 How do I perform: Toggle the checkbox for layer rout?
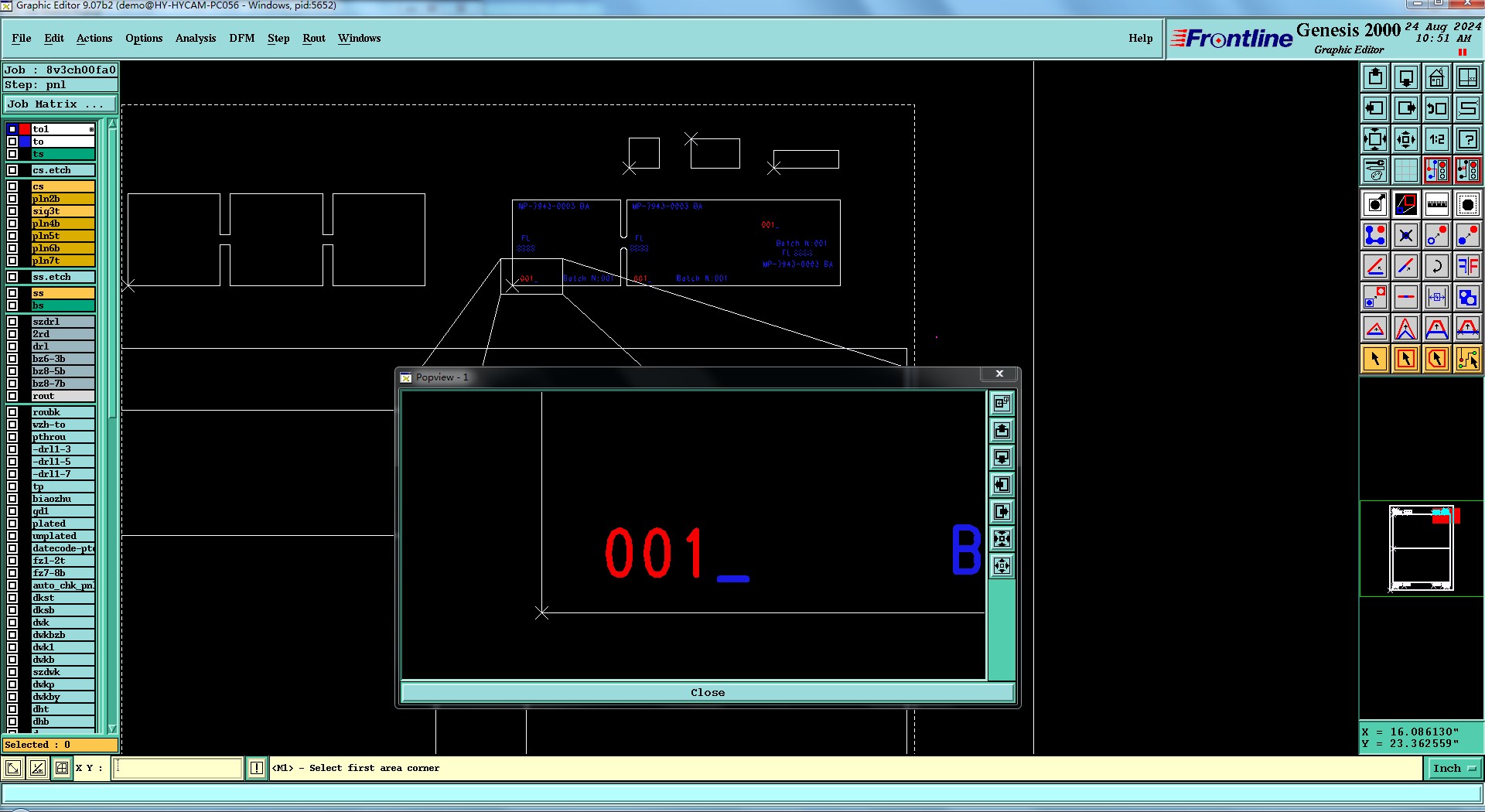[12, 396]
